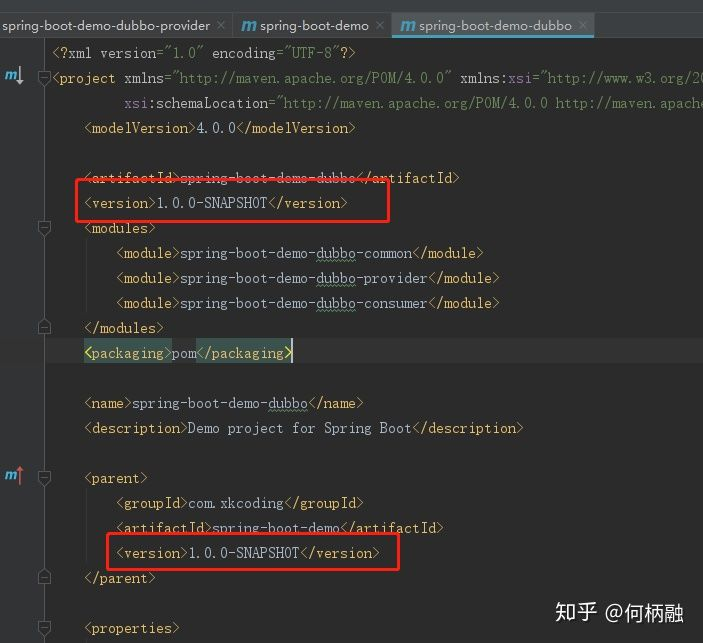Click Maven icon on spring-boot-demo-dubbo tab
The image size is (703, 643).
[x=407, y=25]
